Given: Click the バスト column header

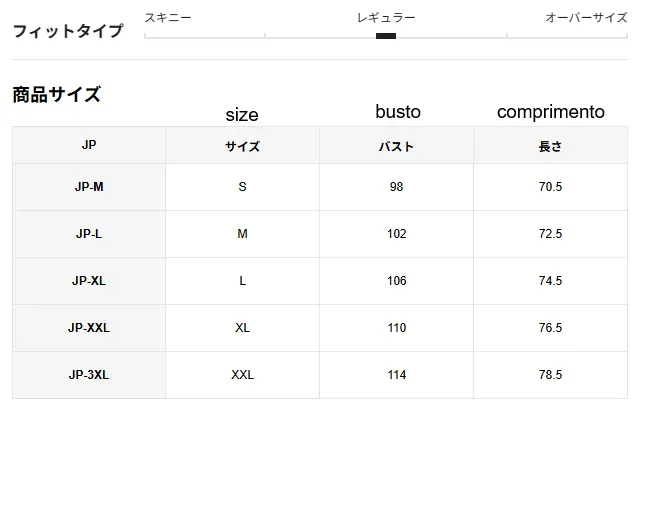Looking at the screenshot, I should [396, 146].
